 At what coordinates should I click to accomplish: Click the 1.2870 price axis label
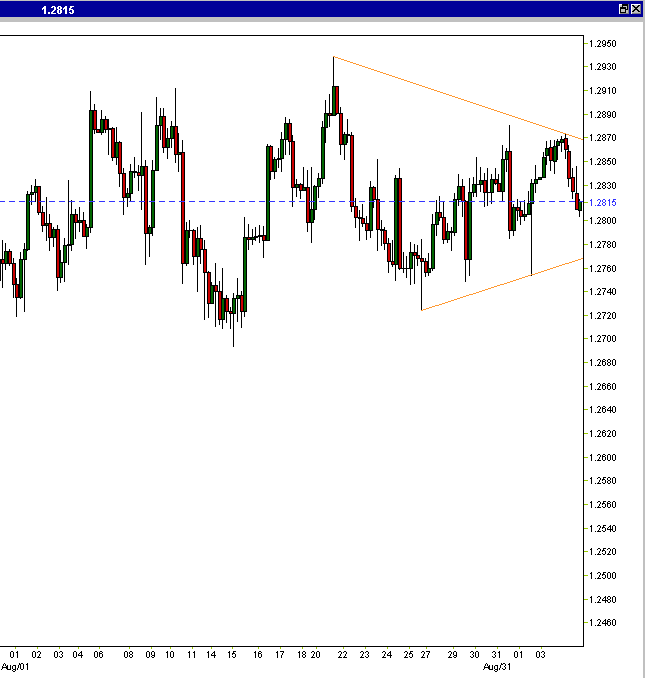603,138
